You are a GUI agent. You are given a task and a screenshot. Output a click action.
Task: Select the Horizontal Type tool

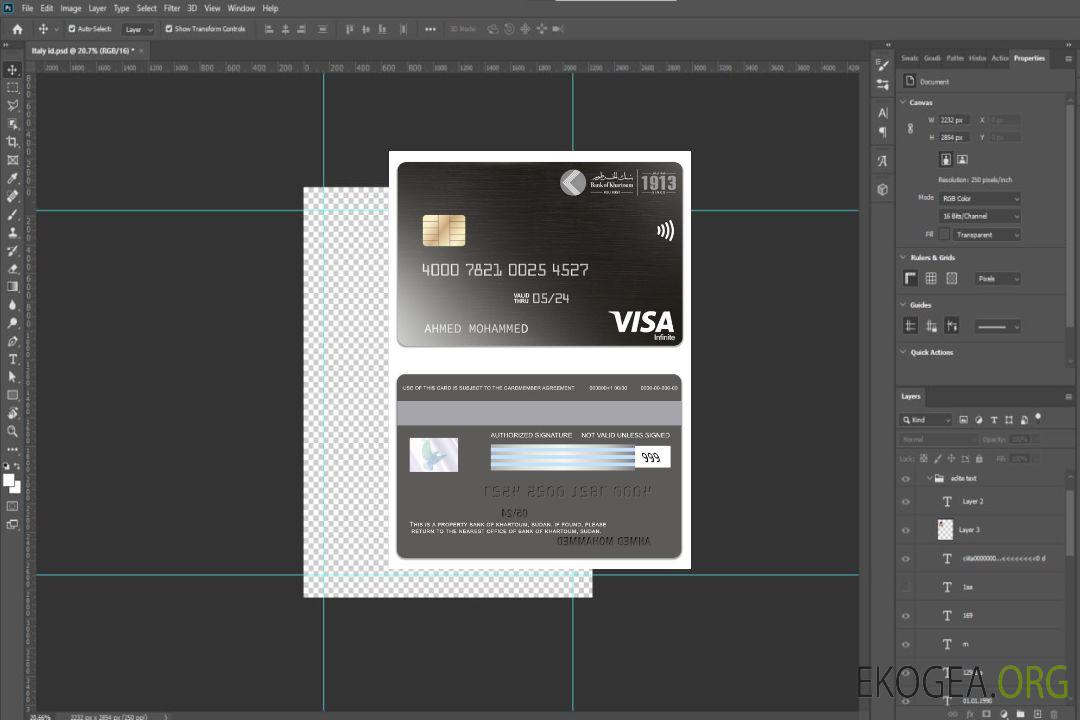tap(12, 359)
